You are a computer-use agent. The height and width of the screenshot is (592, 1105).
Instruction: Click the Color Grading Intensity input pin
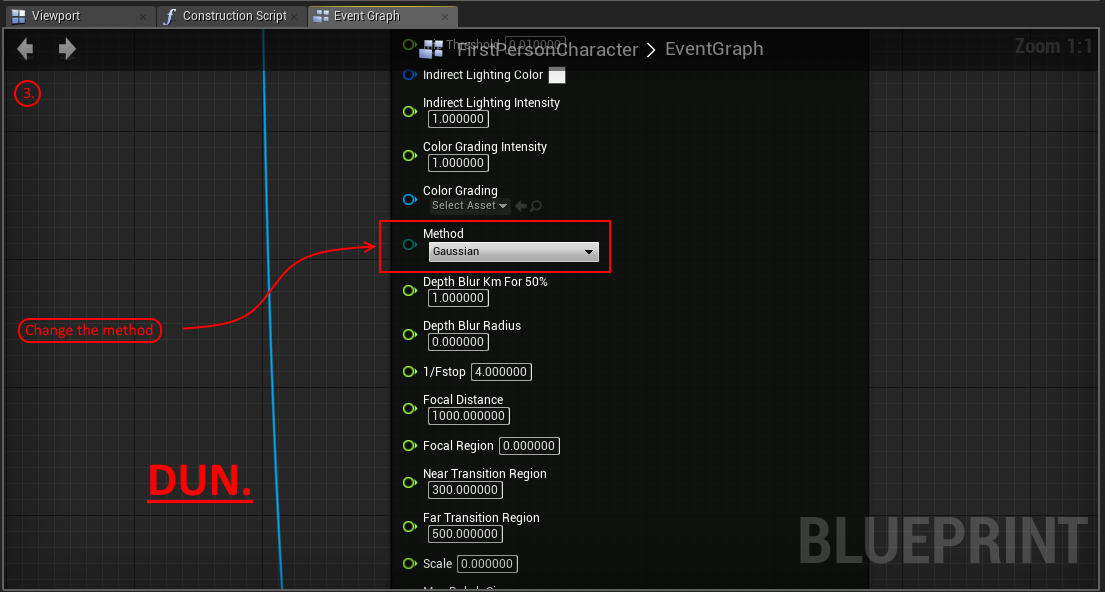pyautogui.click(x=409, y=156)
